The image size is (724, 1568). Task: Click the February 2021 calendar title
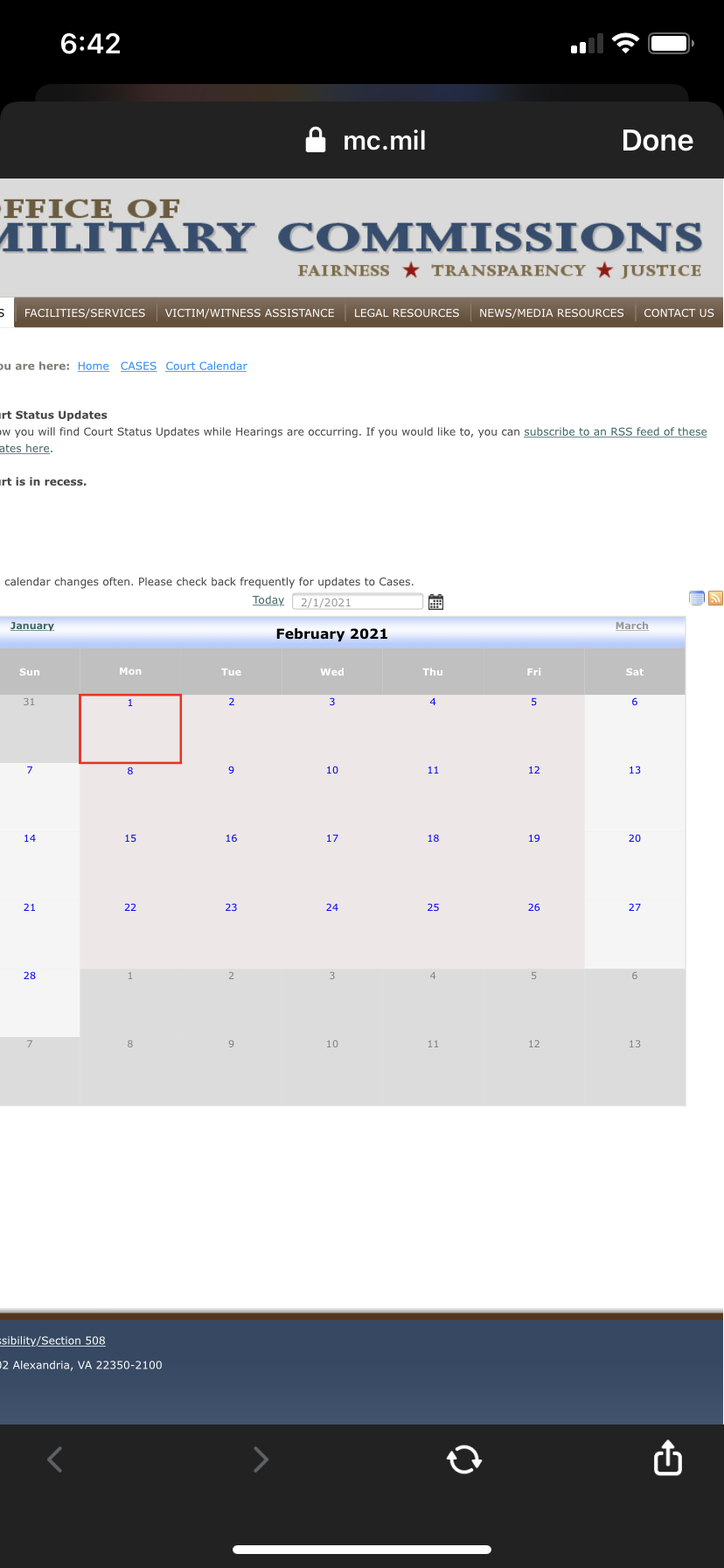(x=332, y=633)
